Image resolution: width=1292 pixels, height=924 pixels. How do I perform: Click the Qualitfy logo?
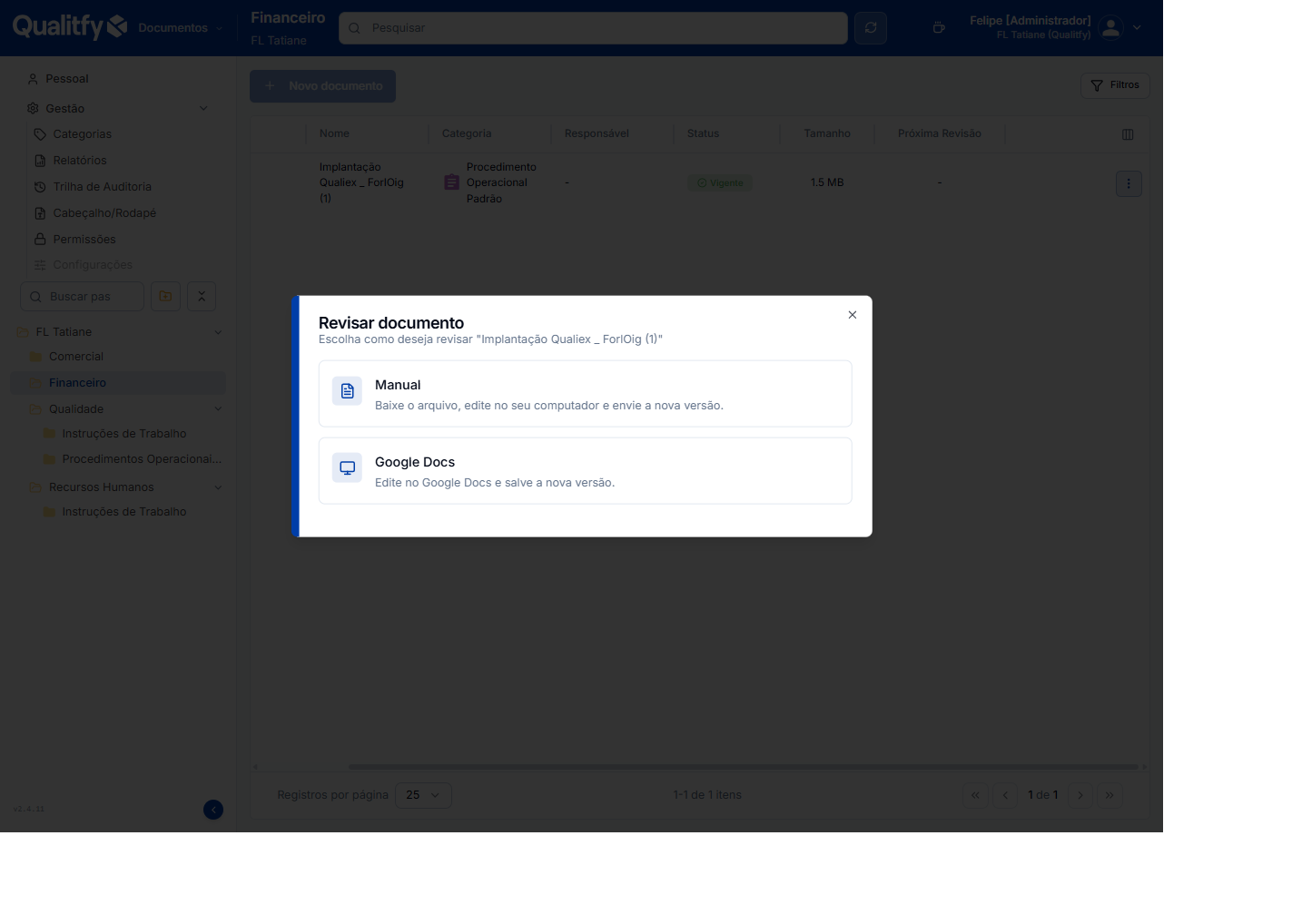(70, 26)
